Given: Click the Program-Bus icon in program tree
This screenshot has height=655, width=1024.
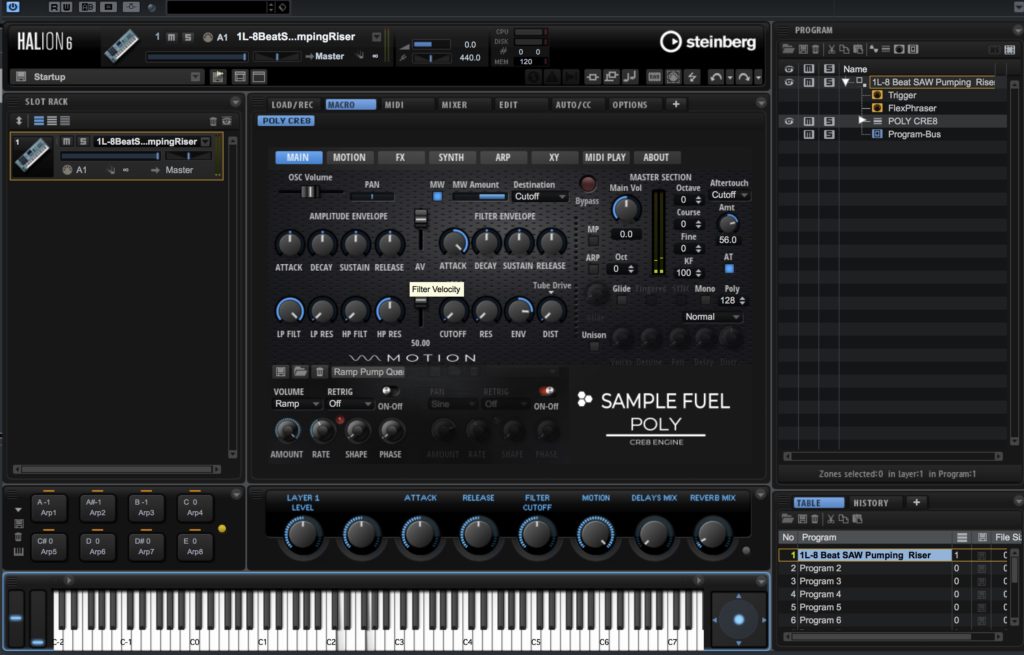Looking at the screenshot, I should click(877, 135).
